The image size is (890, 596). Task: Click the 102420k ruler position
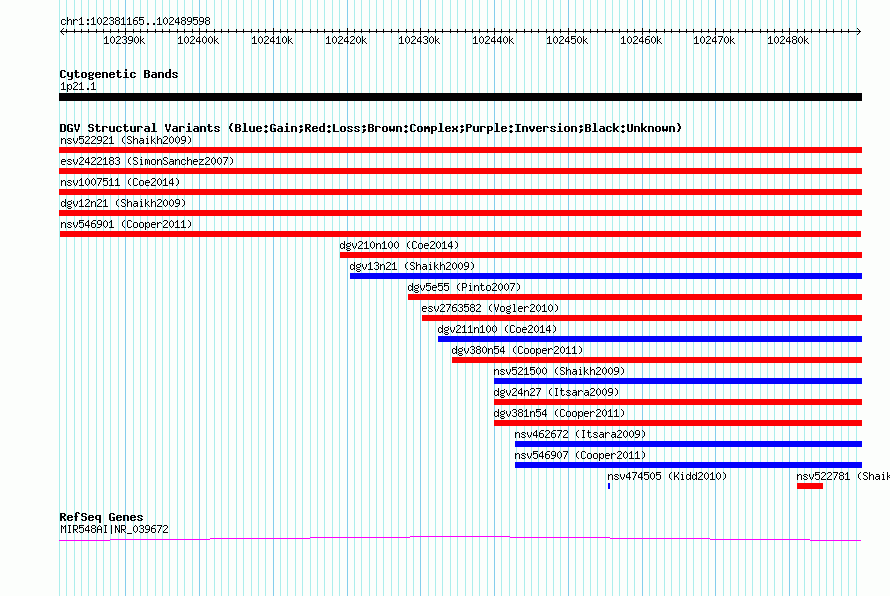tap(346, 40)
